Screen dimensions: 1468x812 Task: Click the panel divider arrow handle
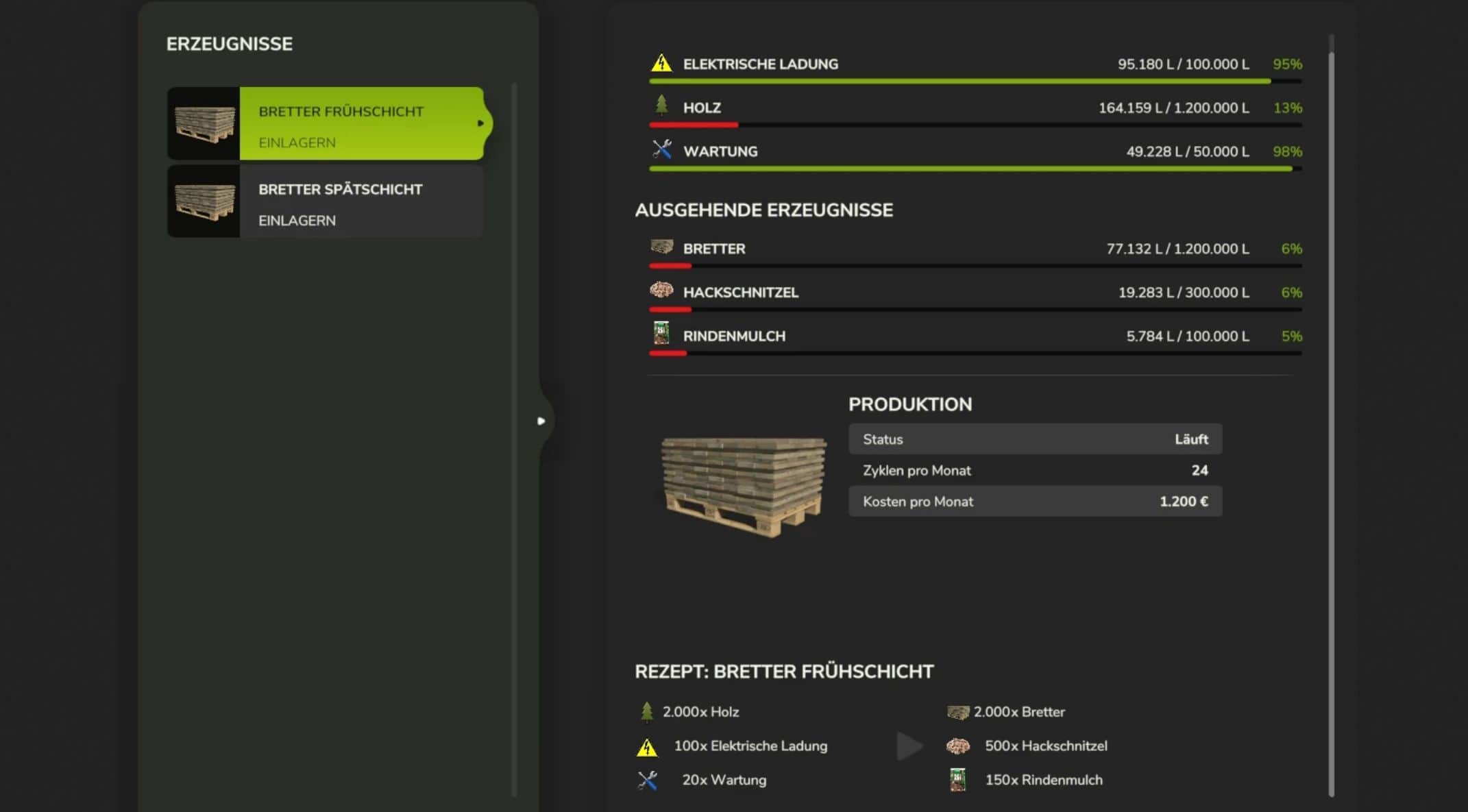click(541, 421)
